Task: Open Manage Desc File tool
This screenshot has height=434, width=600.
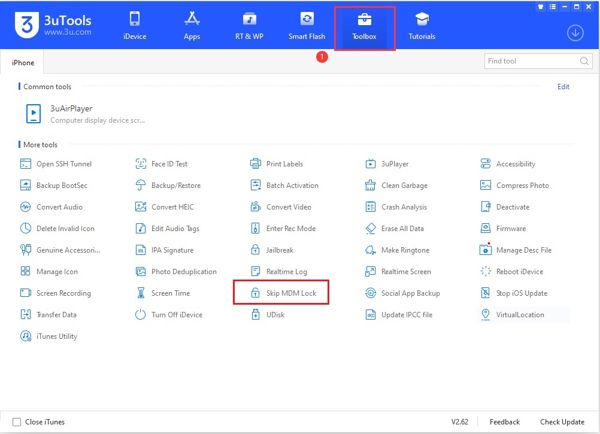Action: [516, 250]
